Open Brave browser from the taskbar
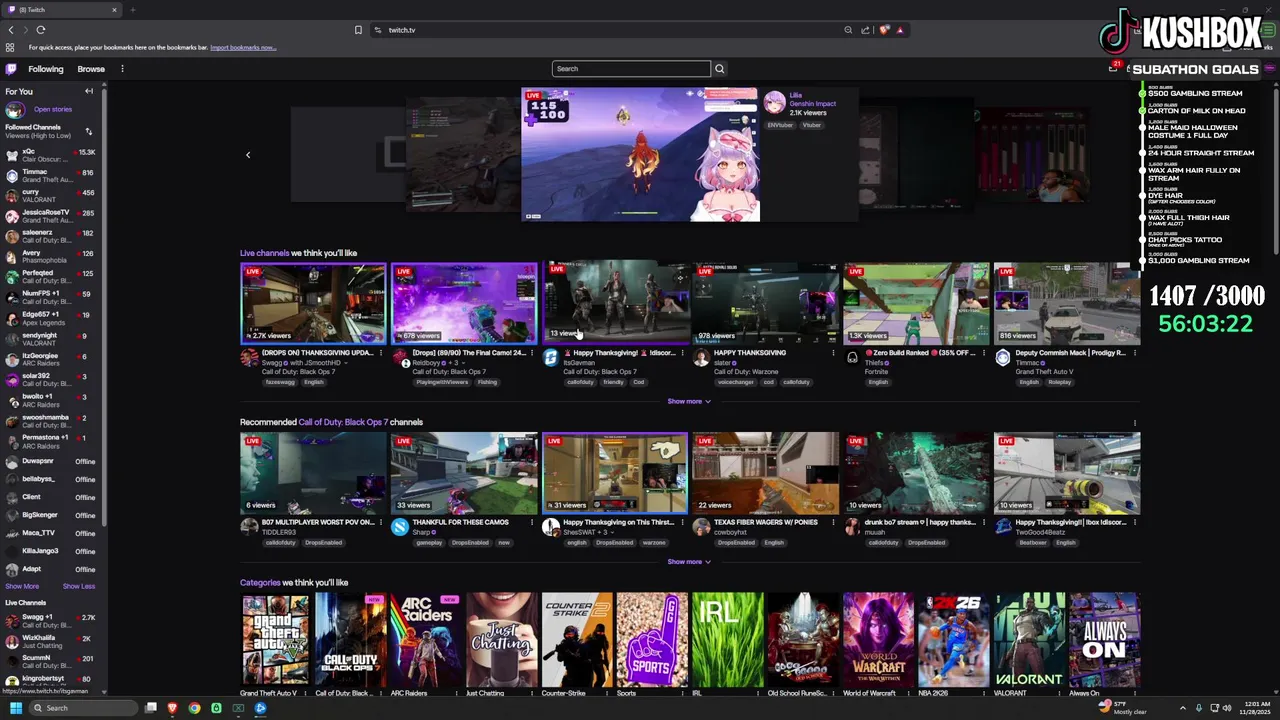This screenshot has width=1280, height=720. (x=172, y=708)
